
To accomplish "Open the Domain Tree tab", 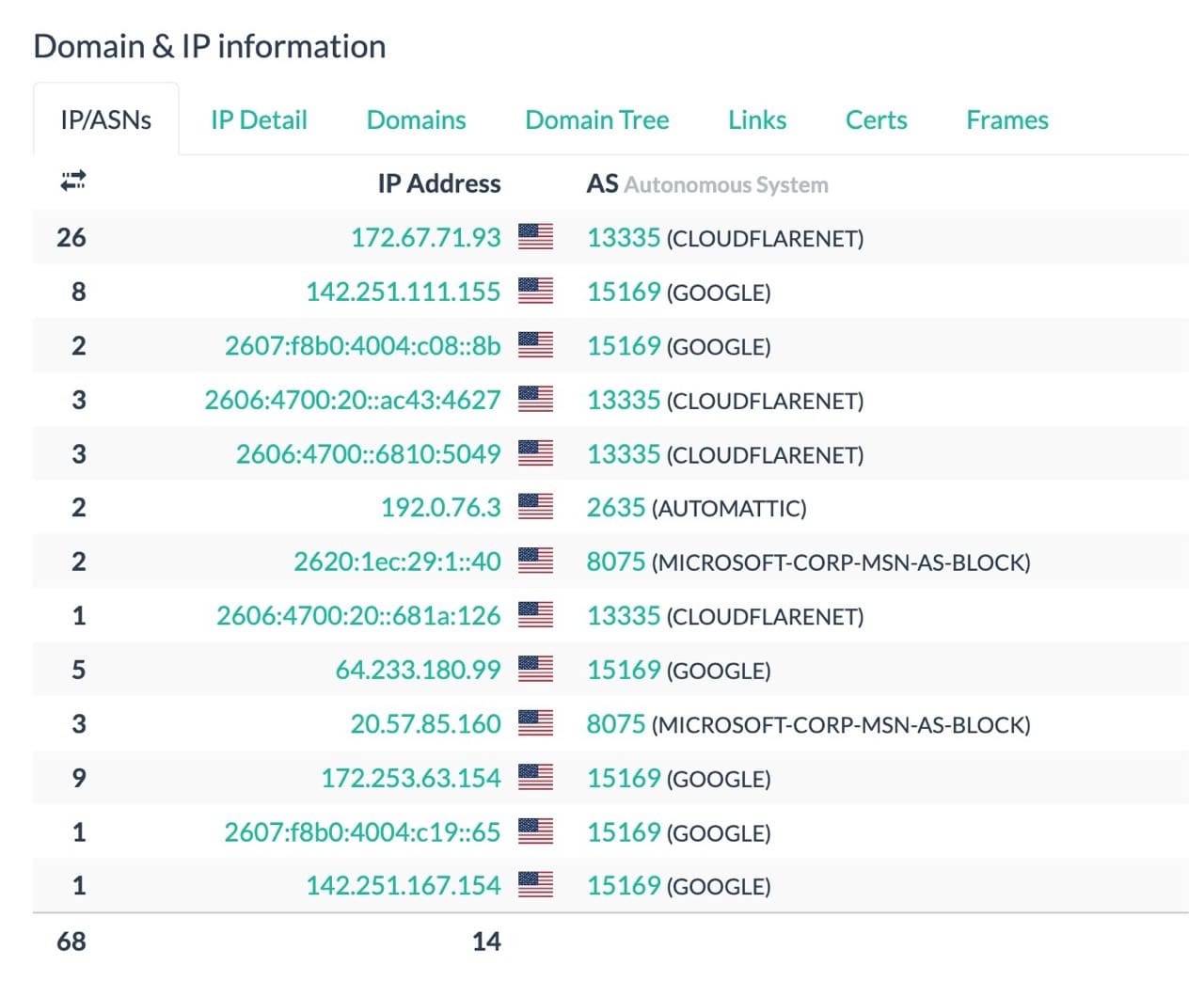I will 596,119.
